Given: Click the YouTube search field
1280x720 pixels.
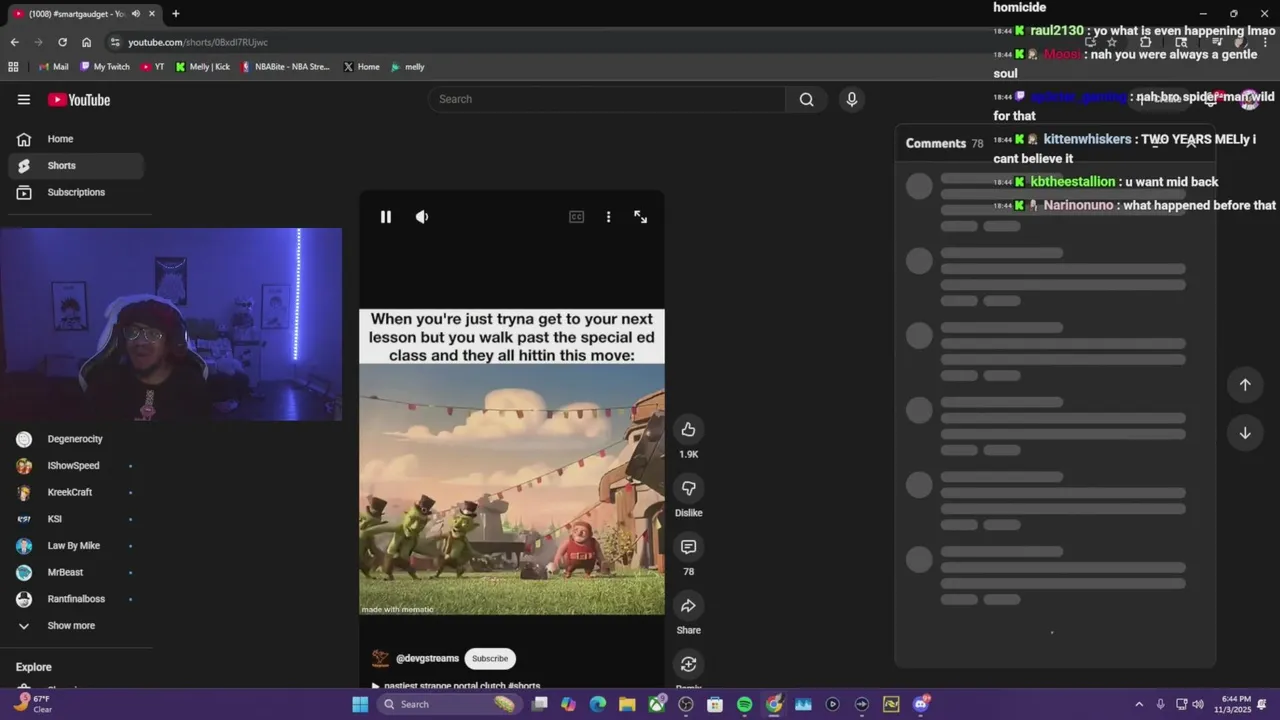Looking at the screenshot, I should pyautogui.click(x=608, y=99).
